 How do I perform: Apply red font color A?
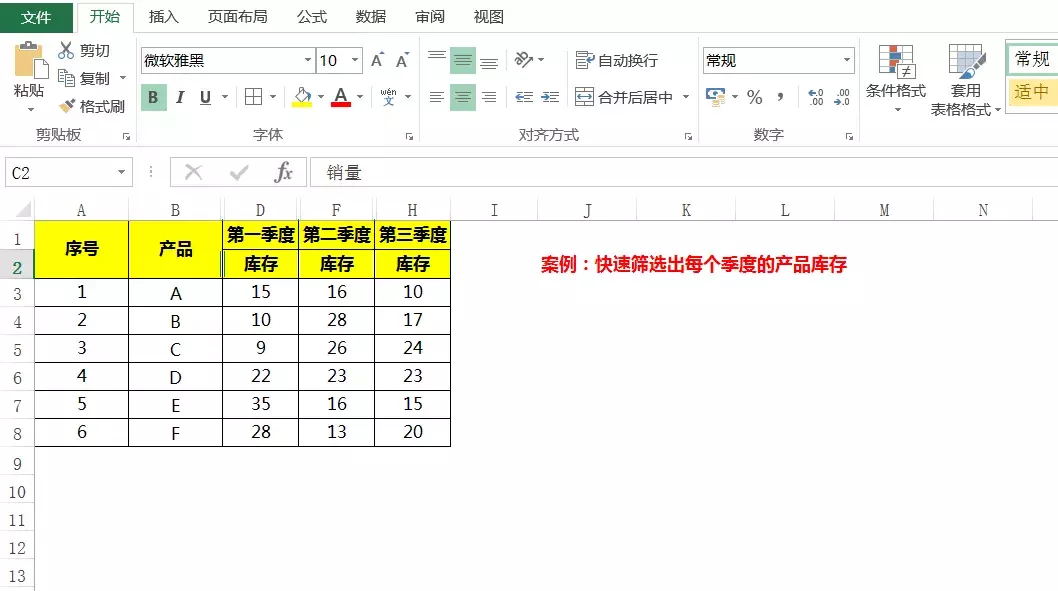point(341,97)
